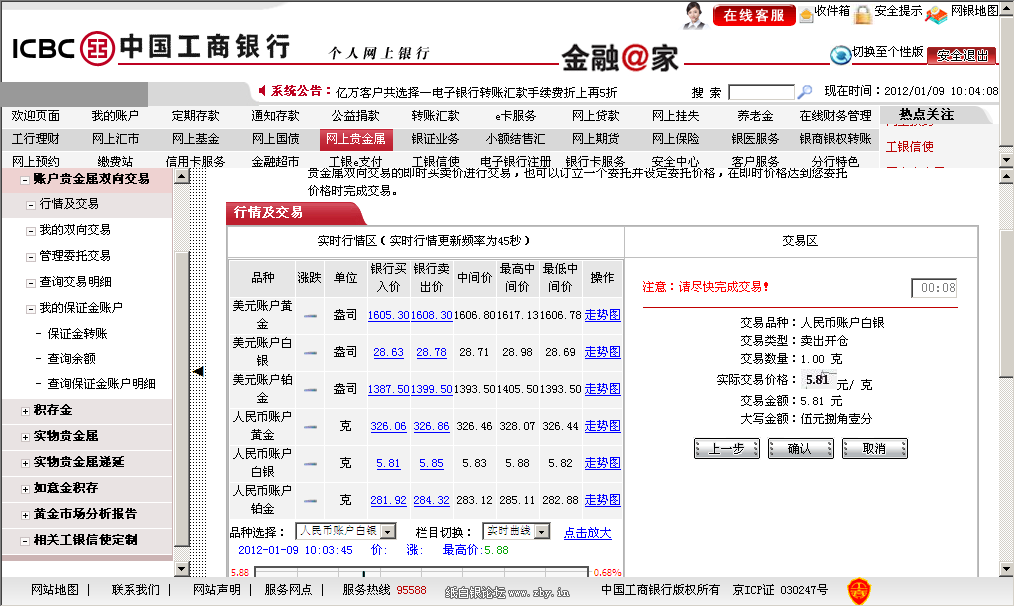The image size is (1015, 607).
Task: Click main page scrollbar down arrow
Action: (x=1007, y=569)
